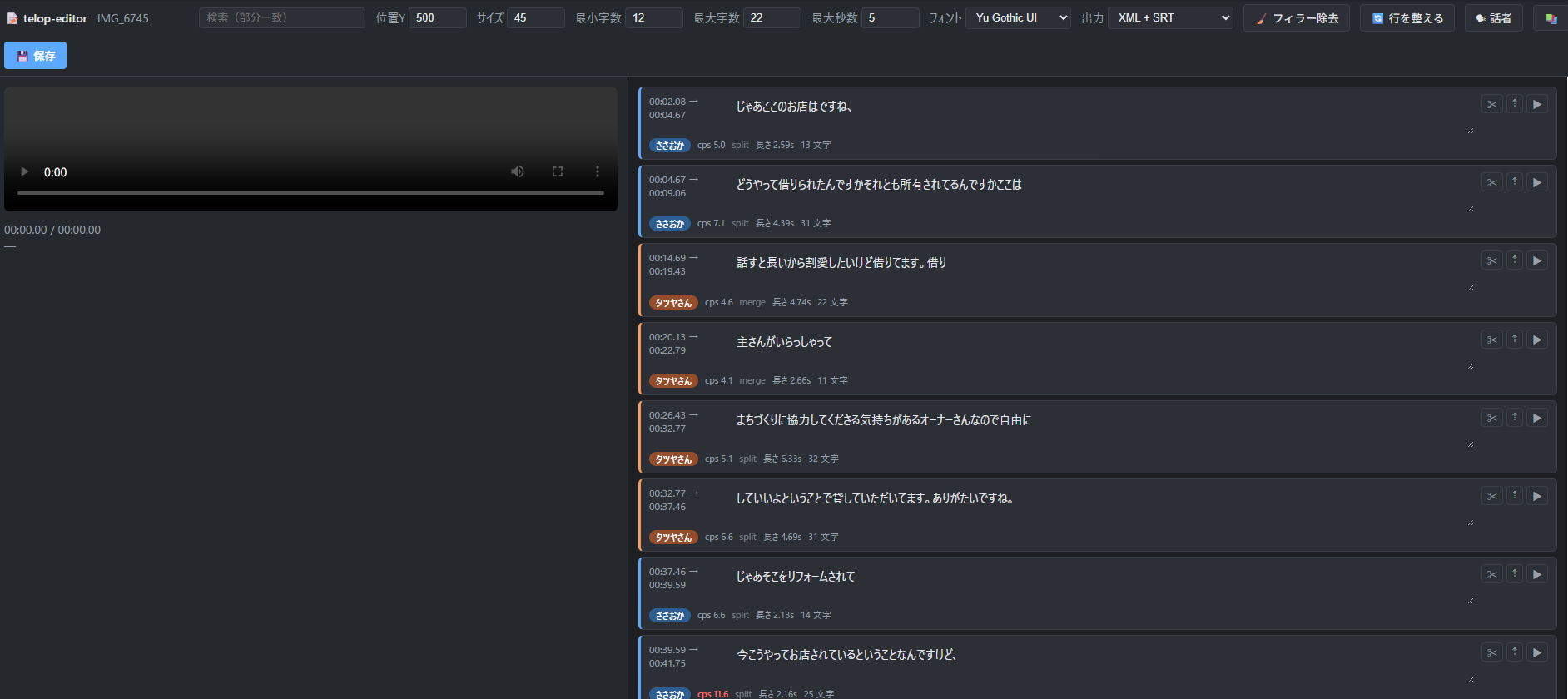This screenshot has height=699, width=1568.
Task: Split the していいよということで row with scissors
Action: 1491,496
